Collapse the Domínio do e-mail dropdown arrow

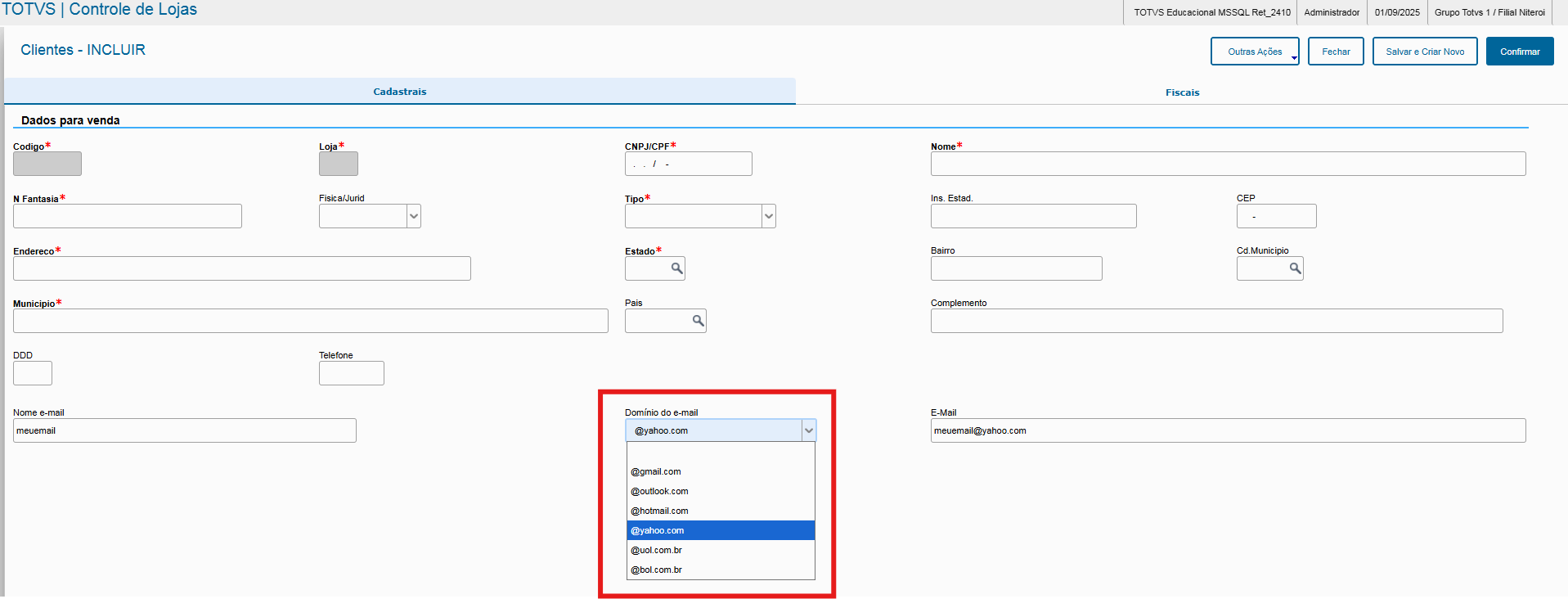point(808,430)
